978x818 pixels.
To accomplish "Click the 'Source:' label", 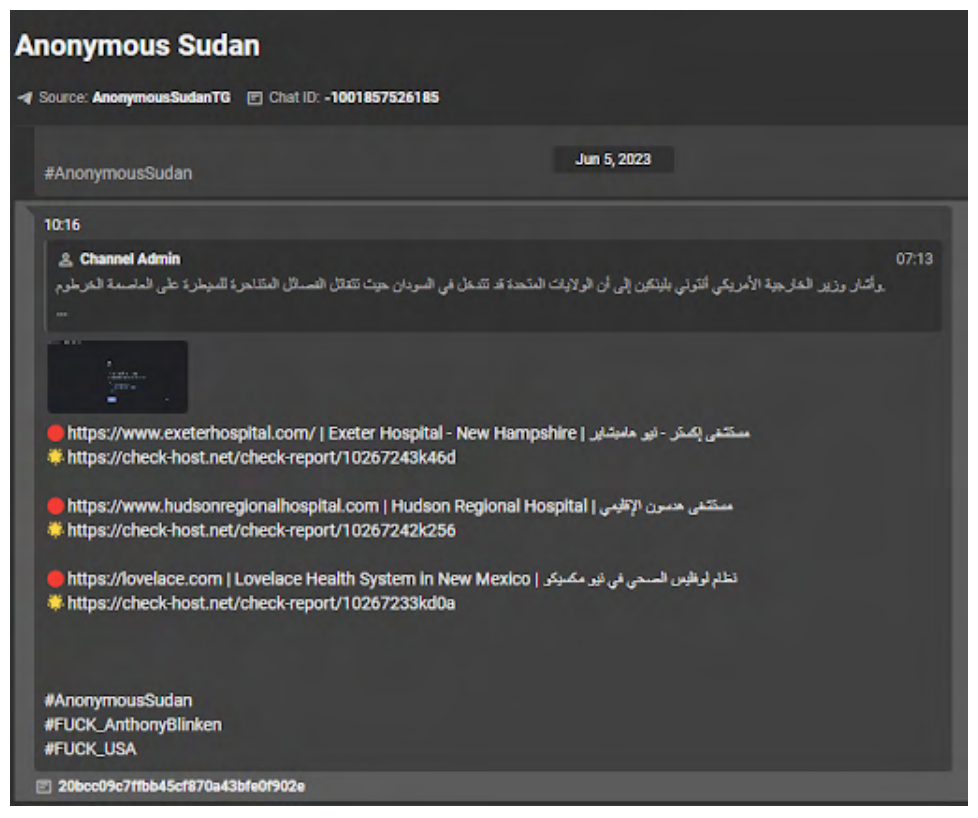I will point(63,98).
